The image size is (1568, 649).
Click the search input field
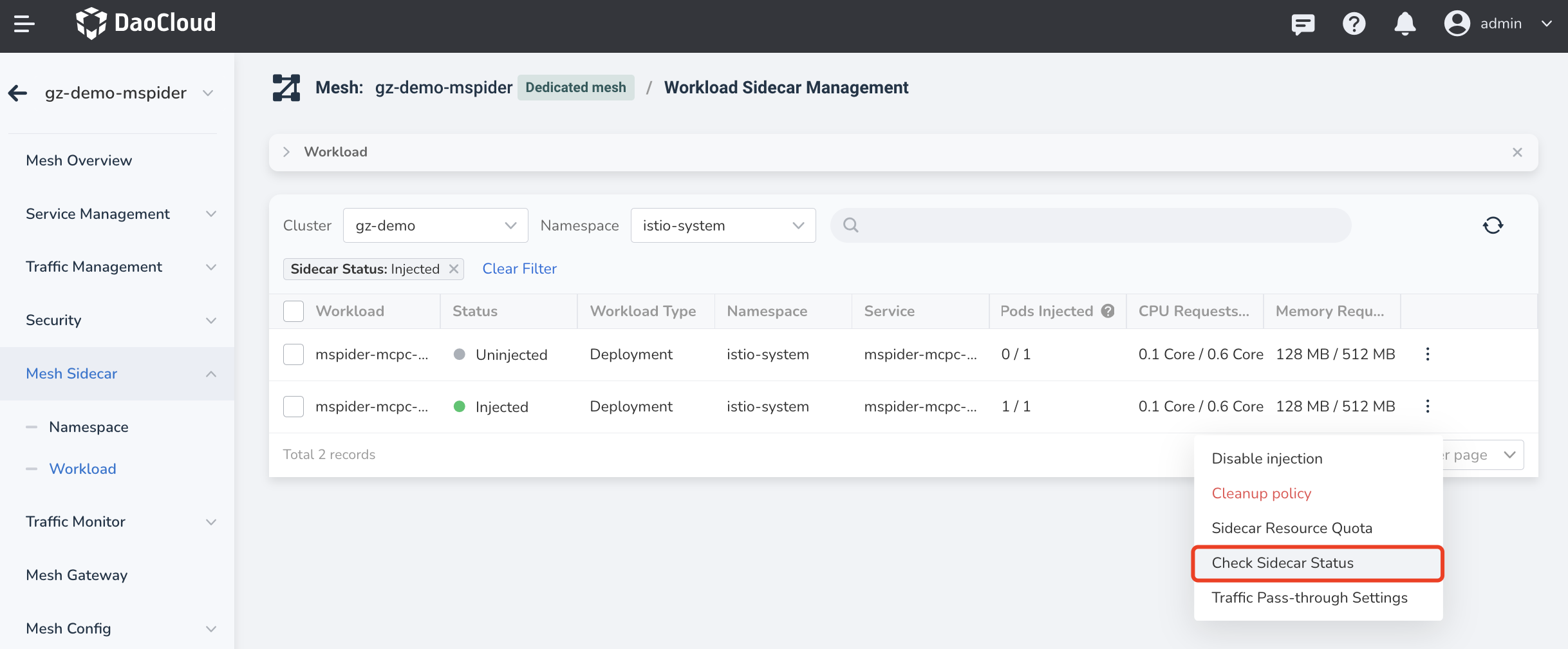[x=1090, y=225]
